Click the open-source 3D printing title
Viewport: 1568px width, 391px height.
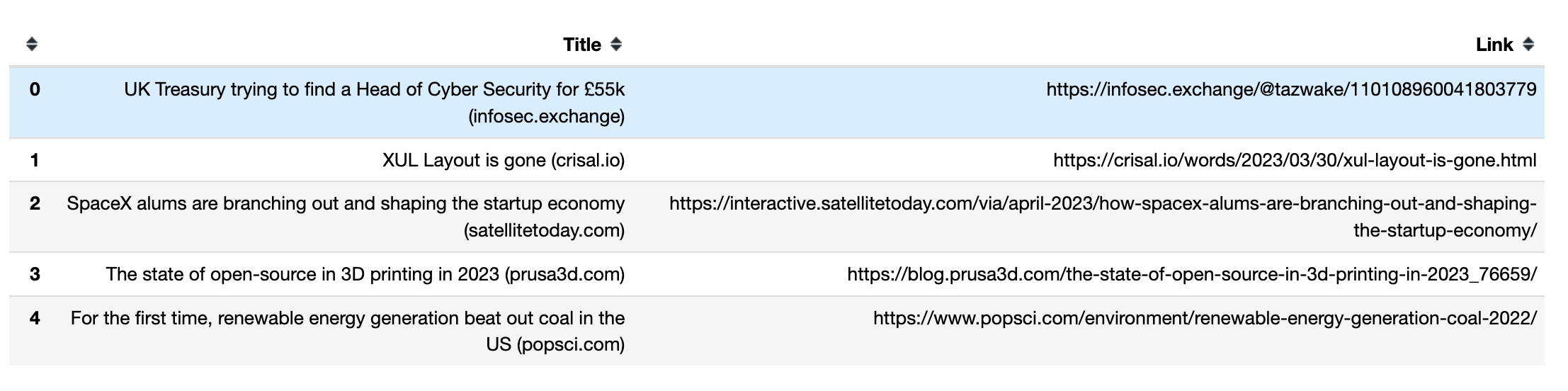point(365,274)
